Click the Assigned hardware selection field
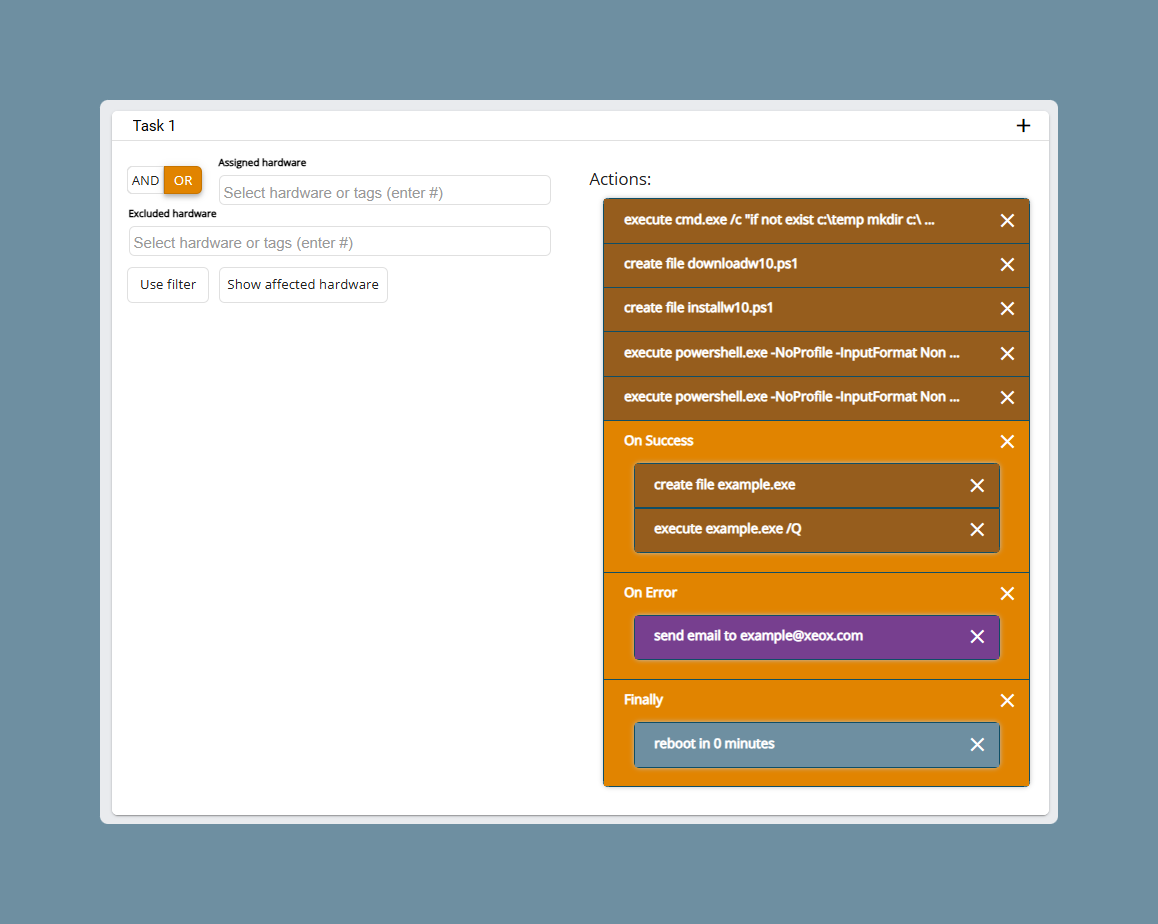 pyautogui.click(x=385, y=191)
